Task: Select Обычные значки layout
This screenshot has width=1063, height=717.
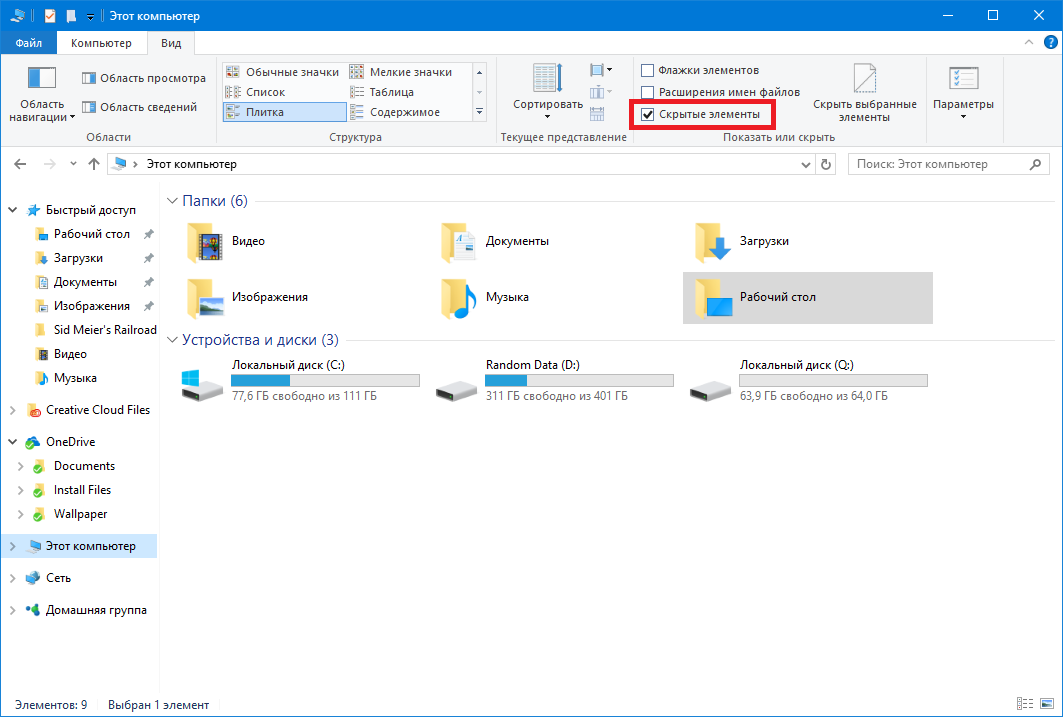Action: (x=283, y=72)
